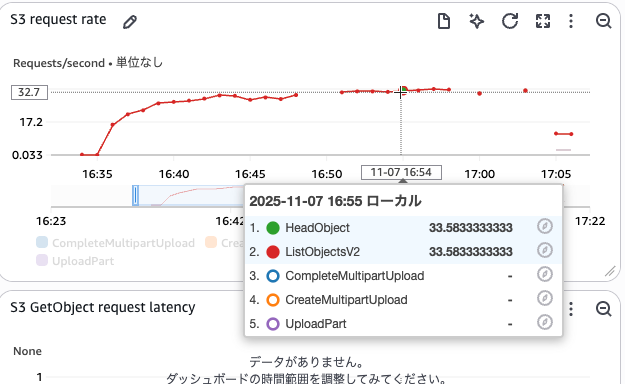Click the データがありません message
This screenshot has width=625, height=384.
tap(307, 362)
